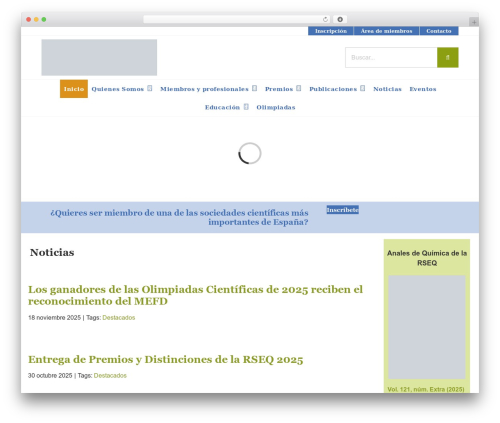Viewport: 500px width, 423px height.
Task: Go to the Inicio menu item
Action: 74,89
